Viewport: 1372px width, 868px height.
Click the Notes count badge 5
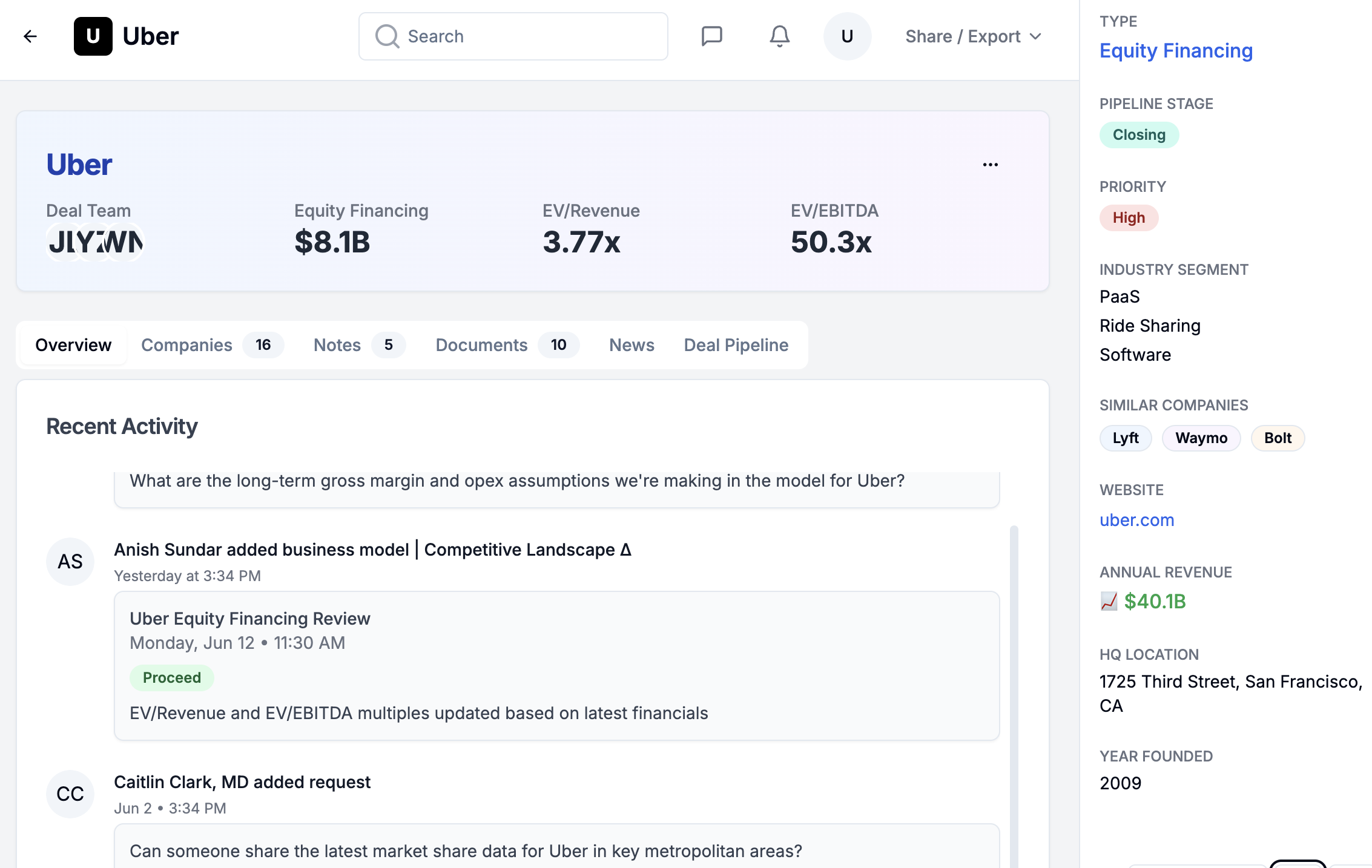(388, 345)
